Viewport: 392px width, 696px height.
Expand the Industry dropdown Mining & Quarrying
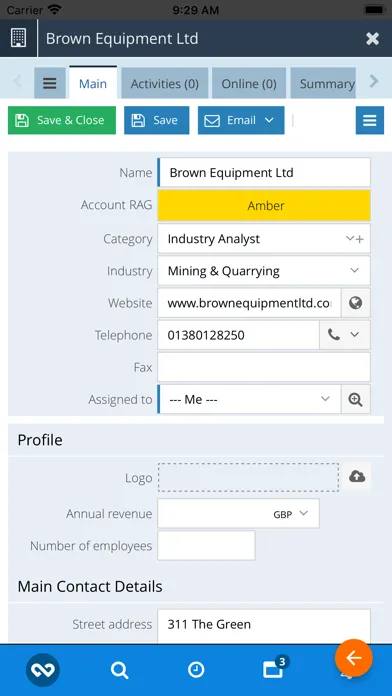point(264,271)
